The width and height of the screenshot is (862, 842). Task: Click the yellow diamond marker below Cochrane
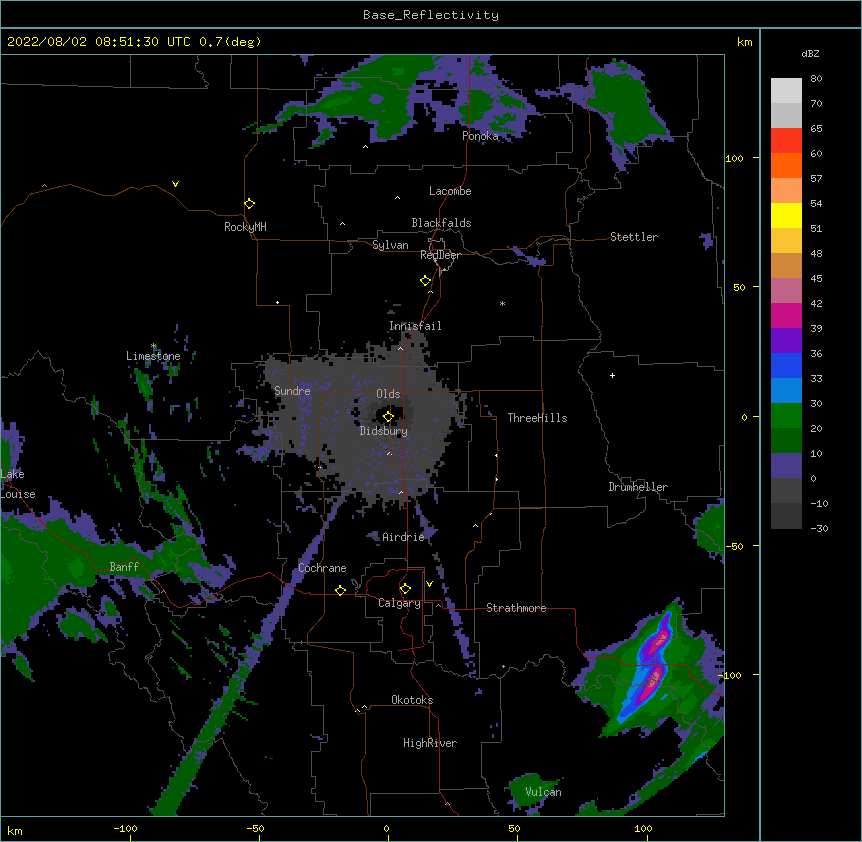[340, 590]
